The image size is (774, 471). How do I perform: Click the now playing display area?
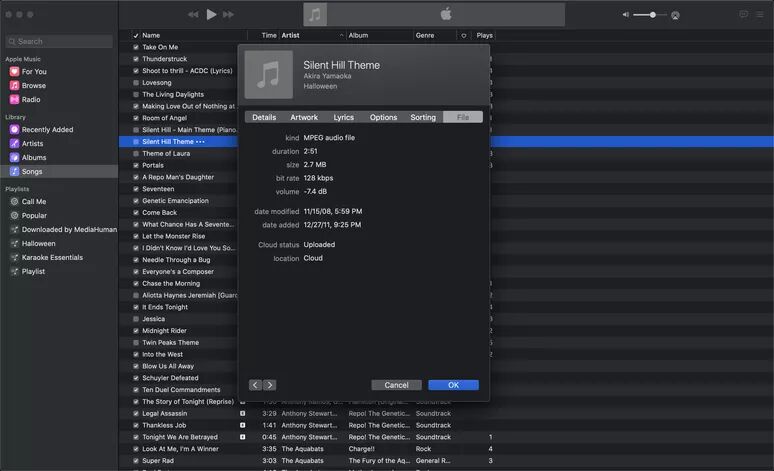434,14
